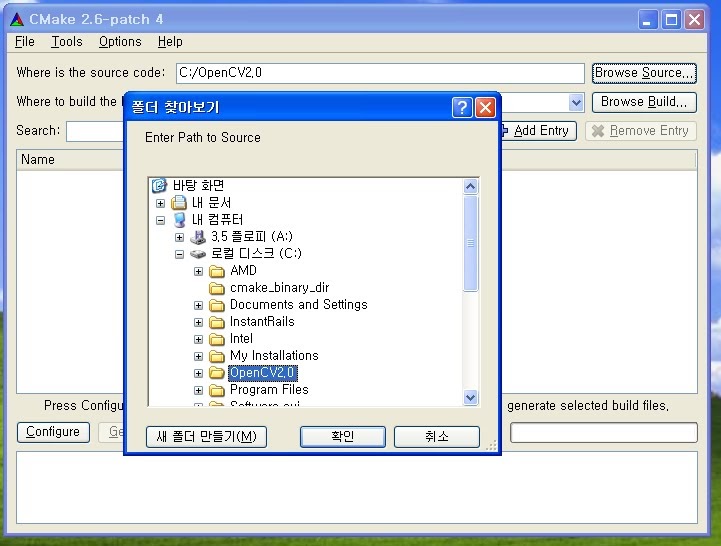Select the AMD folder name
The width and height of the screenshot is (721, 546).
pos(243,271)
